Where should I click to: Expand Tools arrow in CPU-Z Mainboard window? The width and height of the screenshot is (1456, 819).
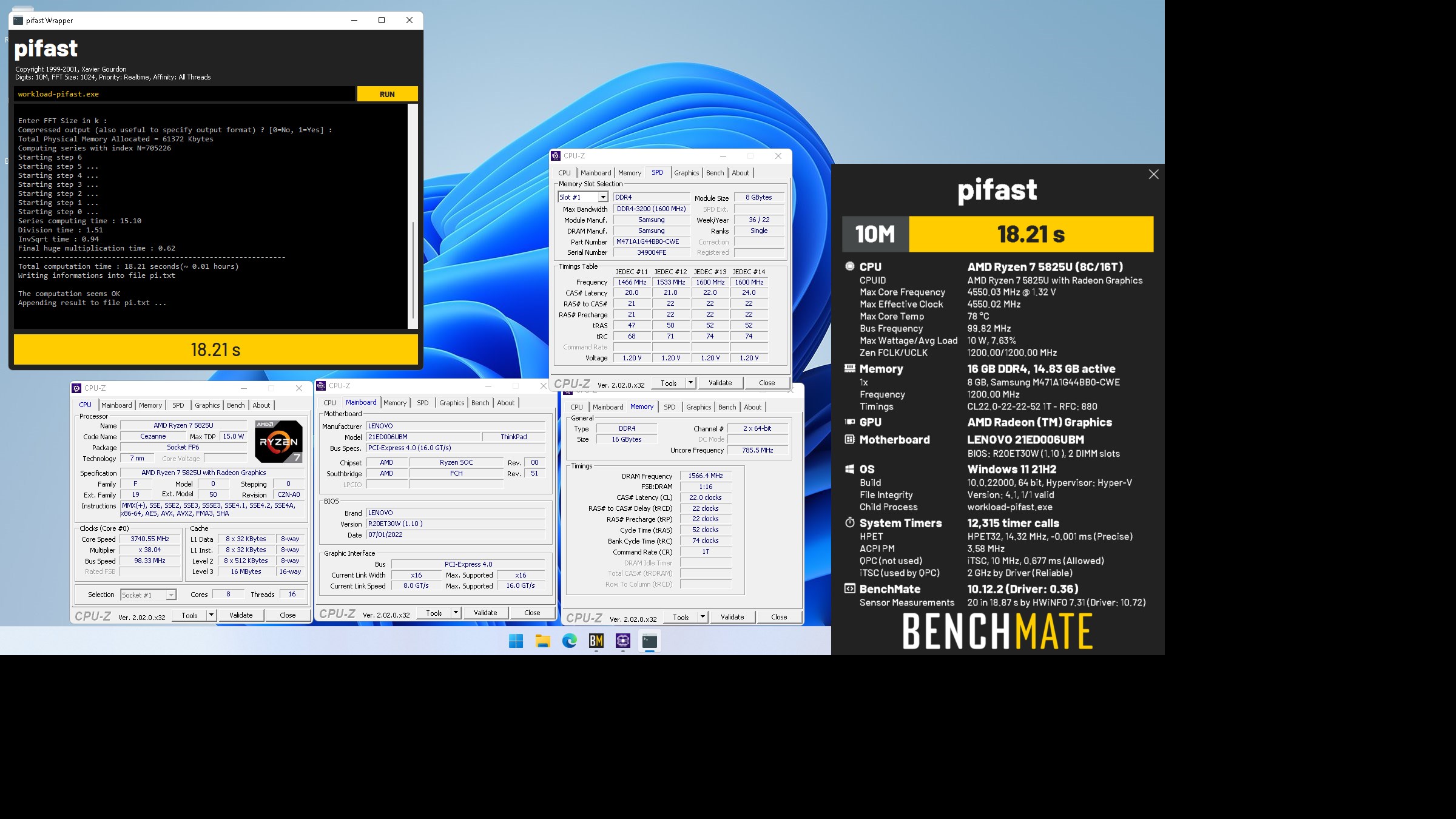click(456, 613)
